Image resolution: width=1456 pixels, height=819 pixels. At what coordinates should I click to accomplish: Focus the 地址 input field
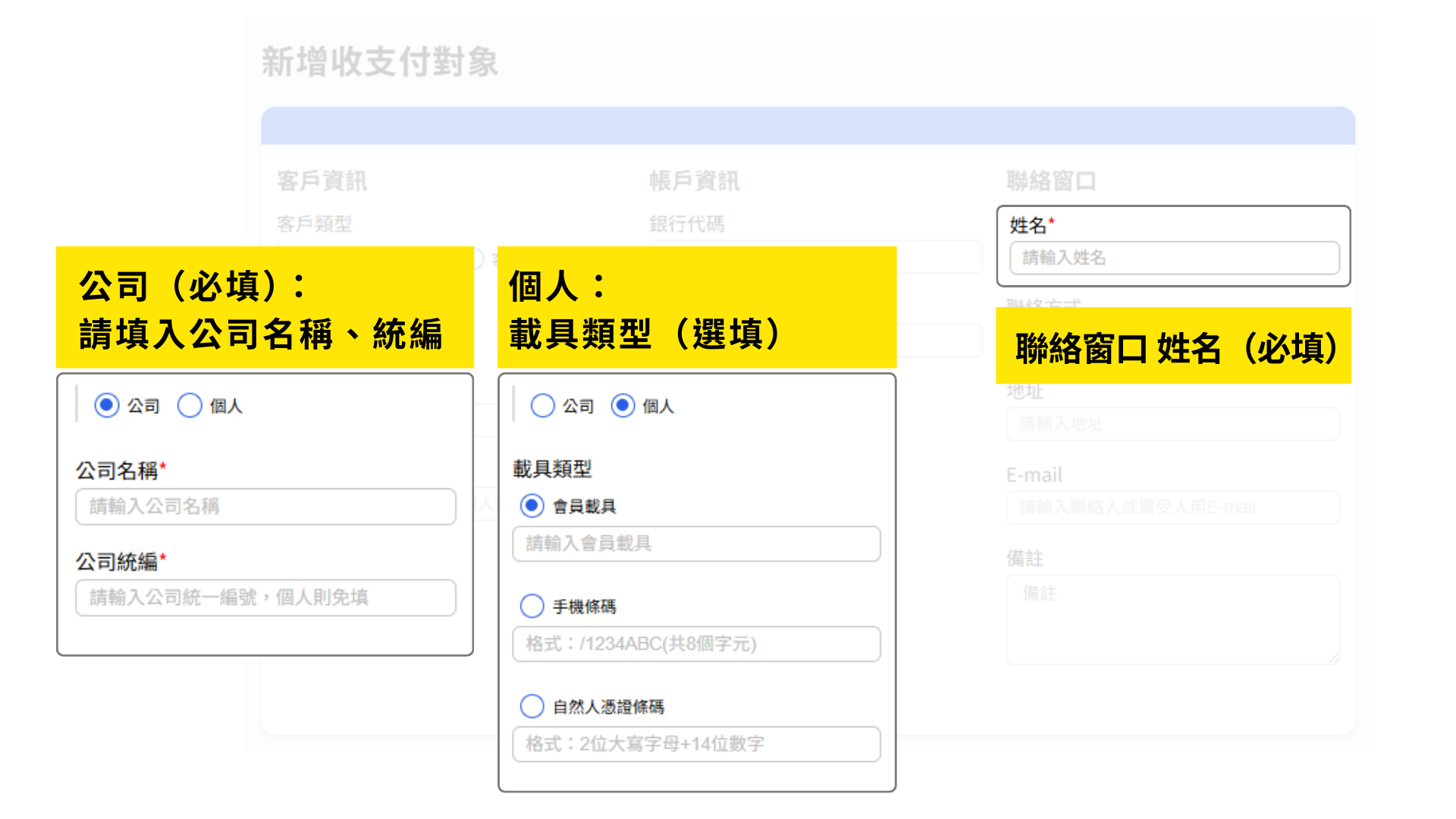coord(1172,424)
